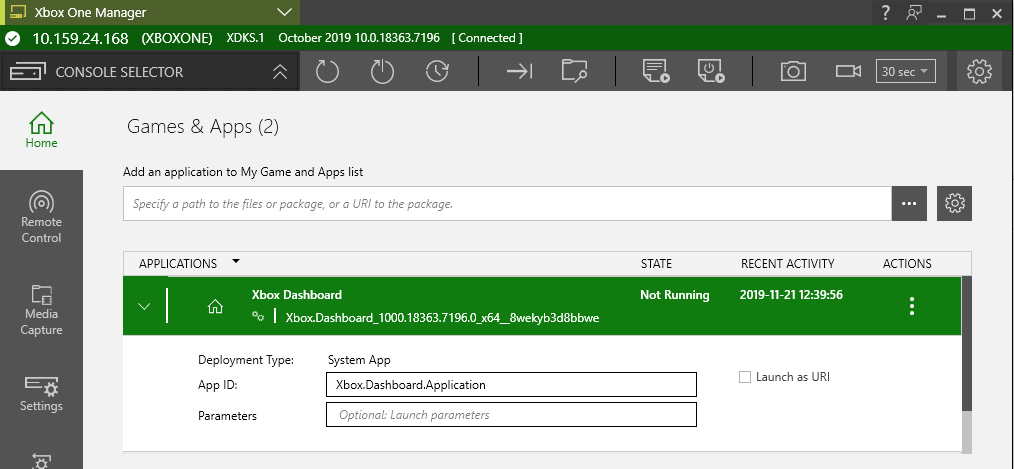The height and width of the screenshot is (469, 1014).
Task: Click the help question mark icon
Action: tap(885, 12)
